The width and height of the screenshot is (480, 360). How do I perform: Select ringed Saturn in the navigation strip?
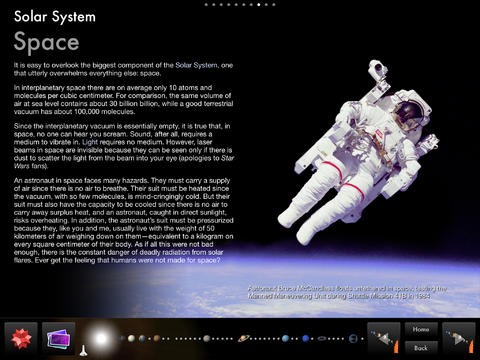[244, 339]
